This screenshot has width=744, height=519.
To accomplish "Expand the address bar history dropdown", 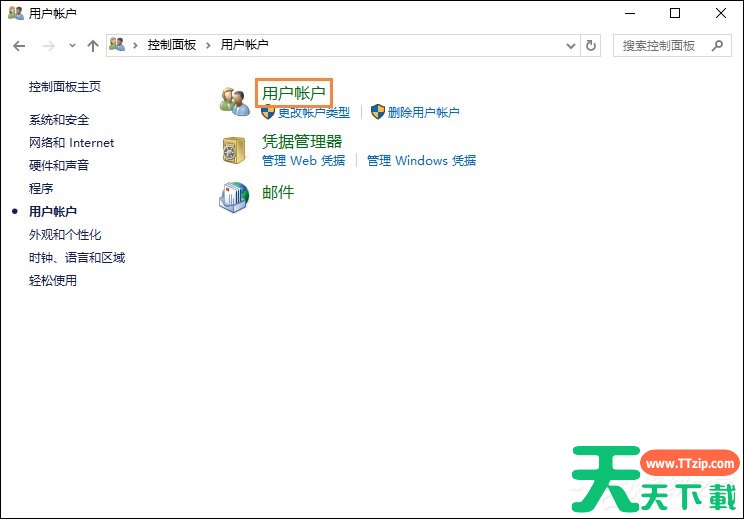I will tap(571, 46).
